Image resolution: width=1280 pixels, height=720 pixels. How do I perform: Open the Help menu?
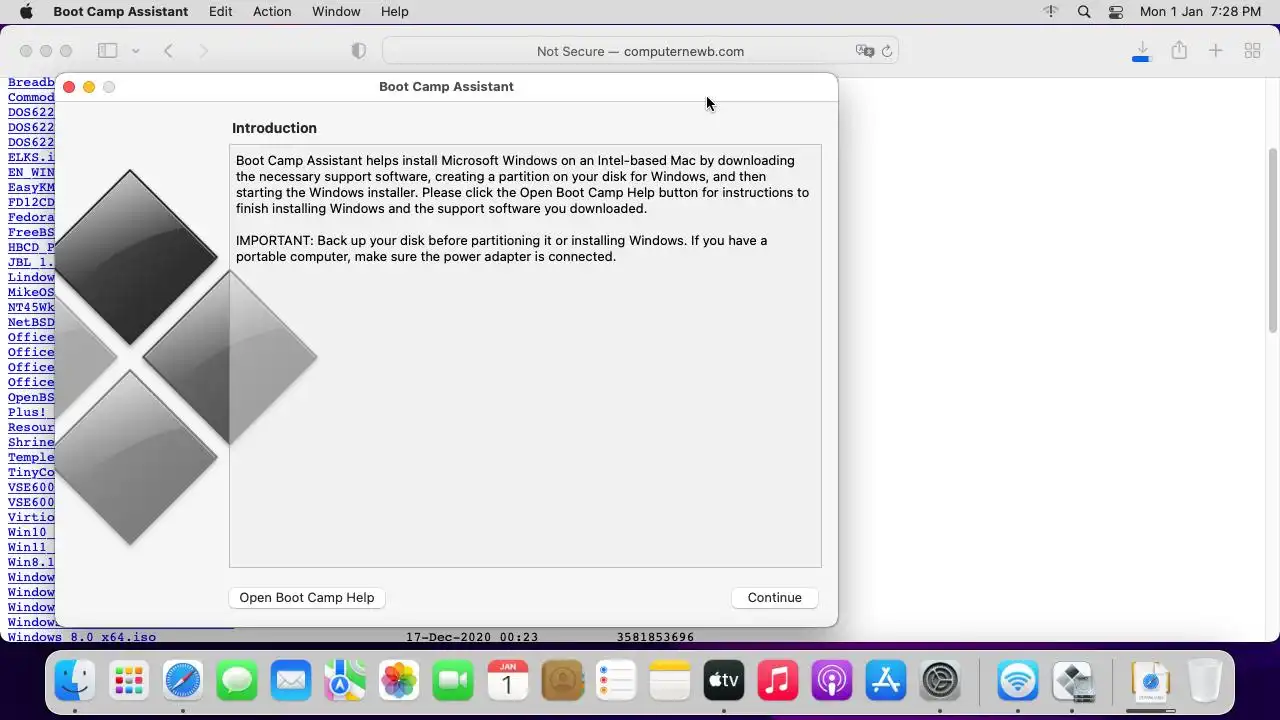pyautogui.click(x=395, y=12)
